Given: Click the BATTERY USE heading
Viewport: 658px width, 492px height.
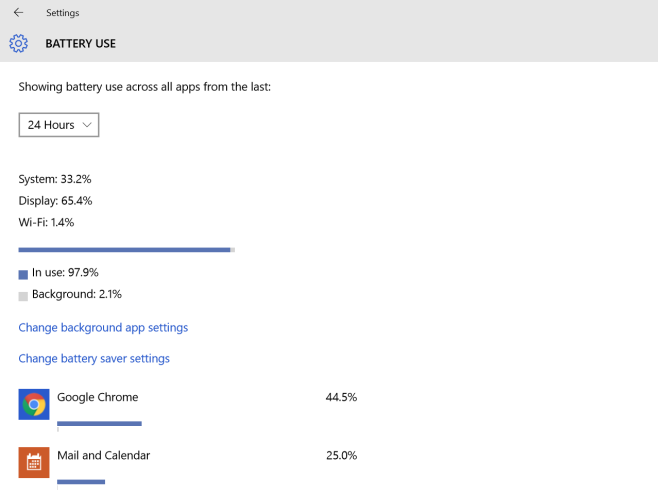Looking at the screenshot, I should tap(81, 44).
